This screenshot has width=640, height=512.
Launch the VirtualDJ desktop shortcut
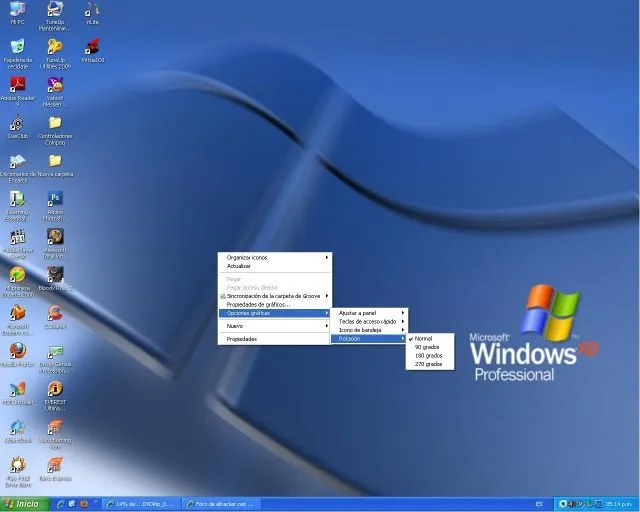[92, 51]
